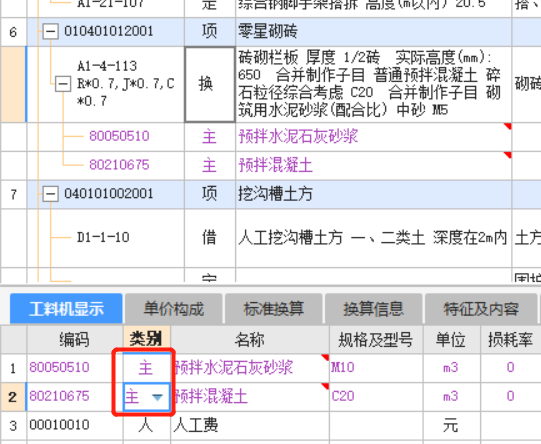This screenshot has width=541, height=444.
Task: Select the 零星砌砖 item name
Action: click(x=268, y=31)
